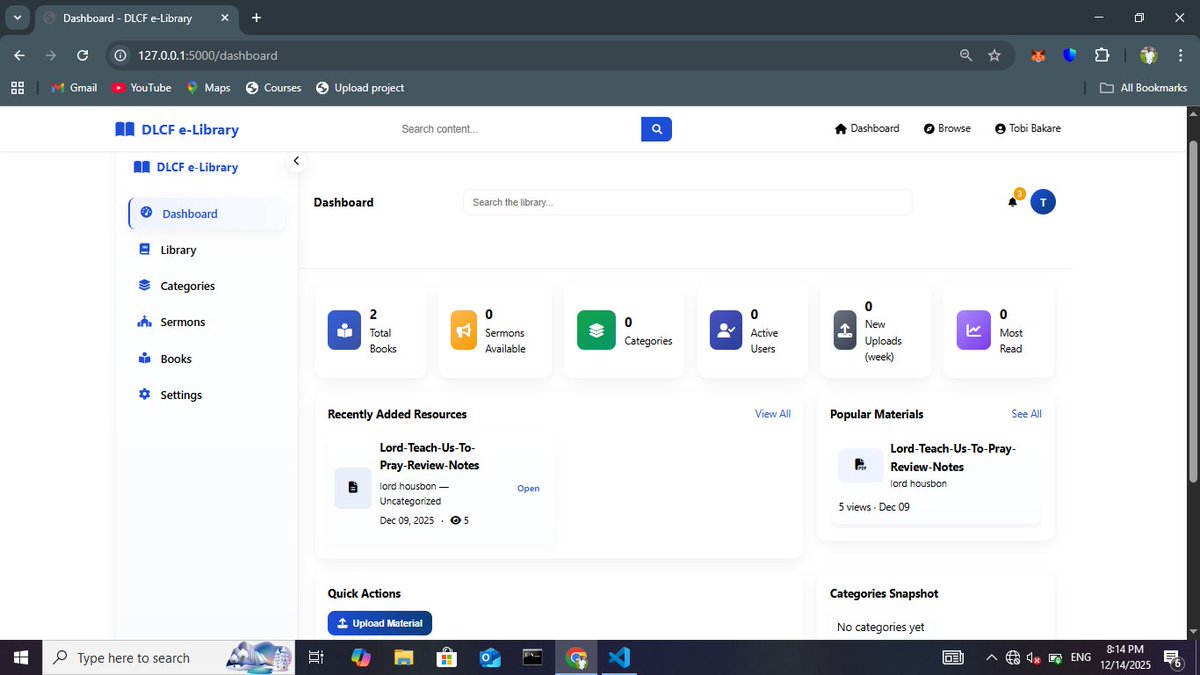The width and height of the screenshot is (1200, 675).
Task: Select Dashboard in the sidebar
Action: [207, 213]
